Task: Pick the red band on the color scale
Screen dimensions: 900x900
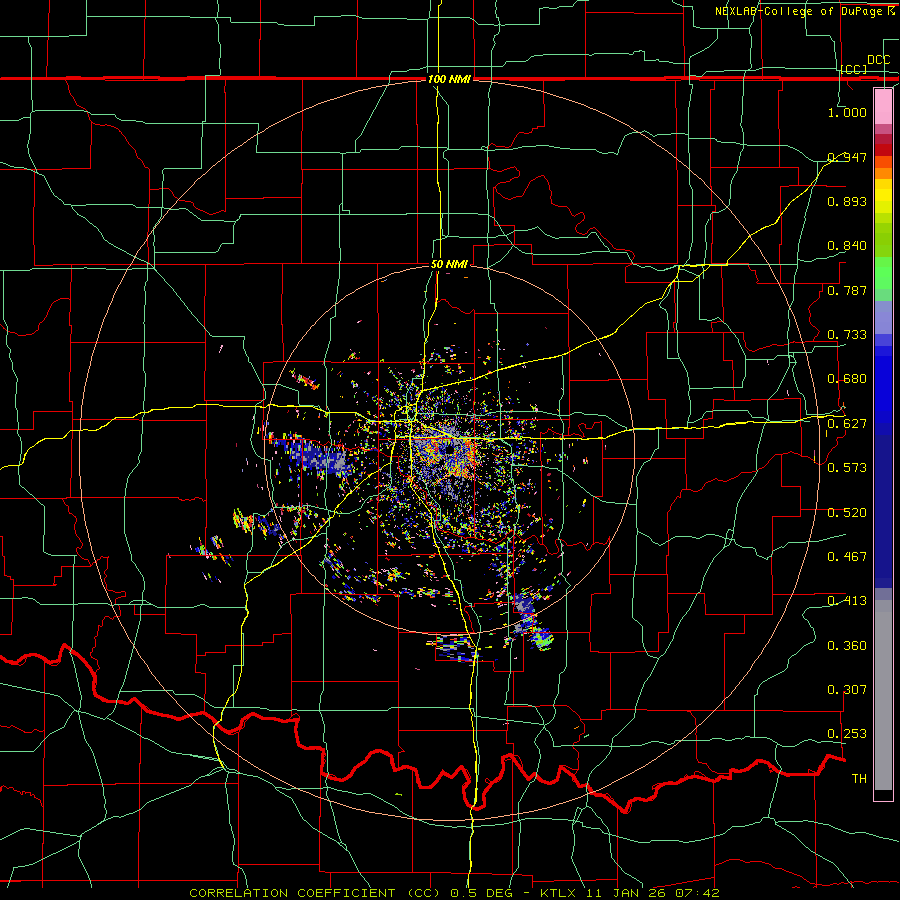Action: pos(883,149)
